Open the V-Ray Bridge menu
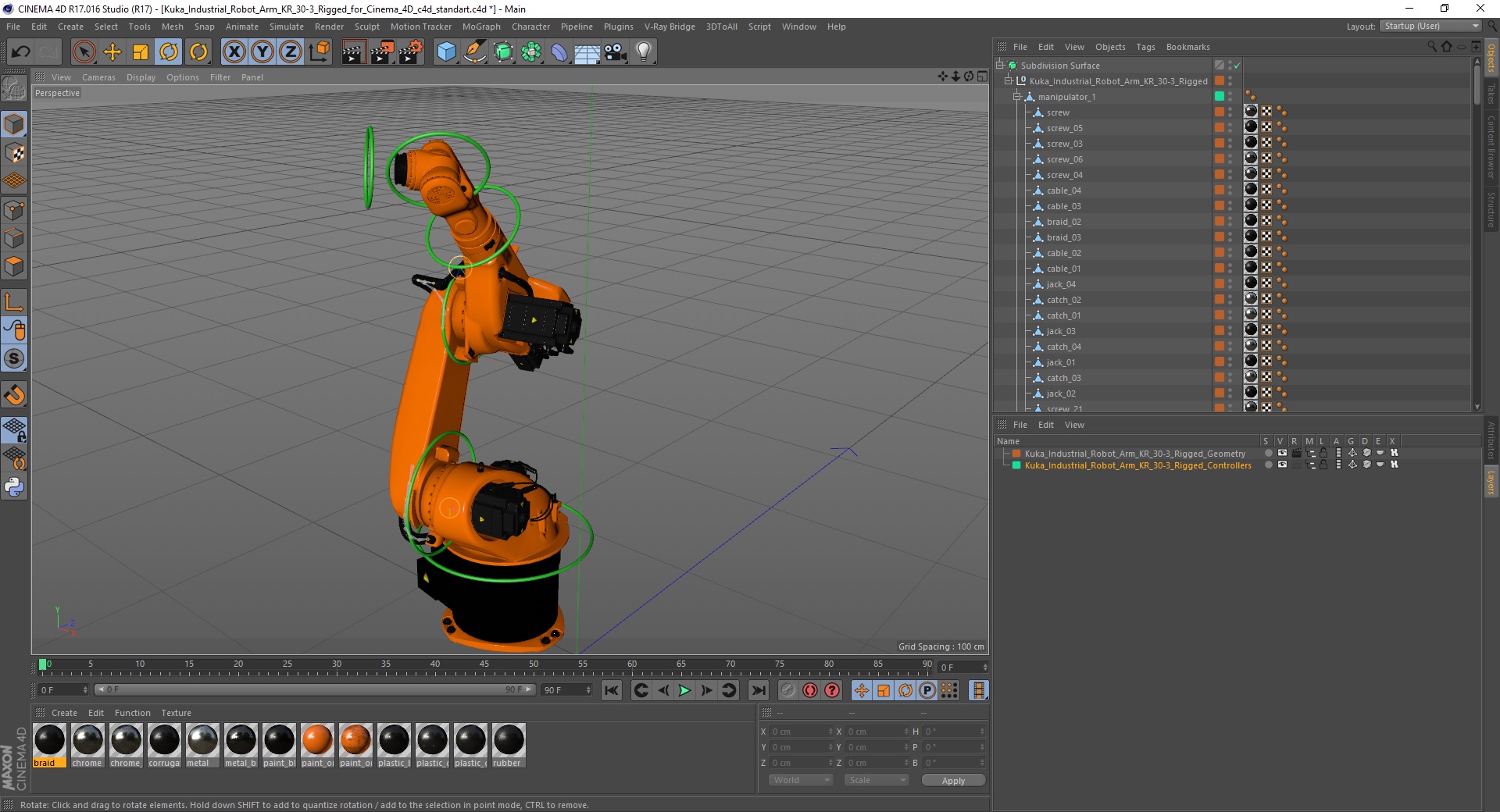This screenshot has height=812, width=1500. [x=670, y=27]
